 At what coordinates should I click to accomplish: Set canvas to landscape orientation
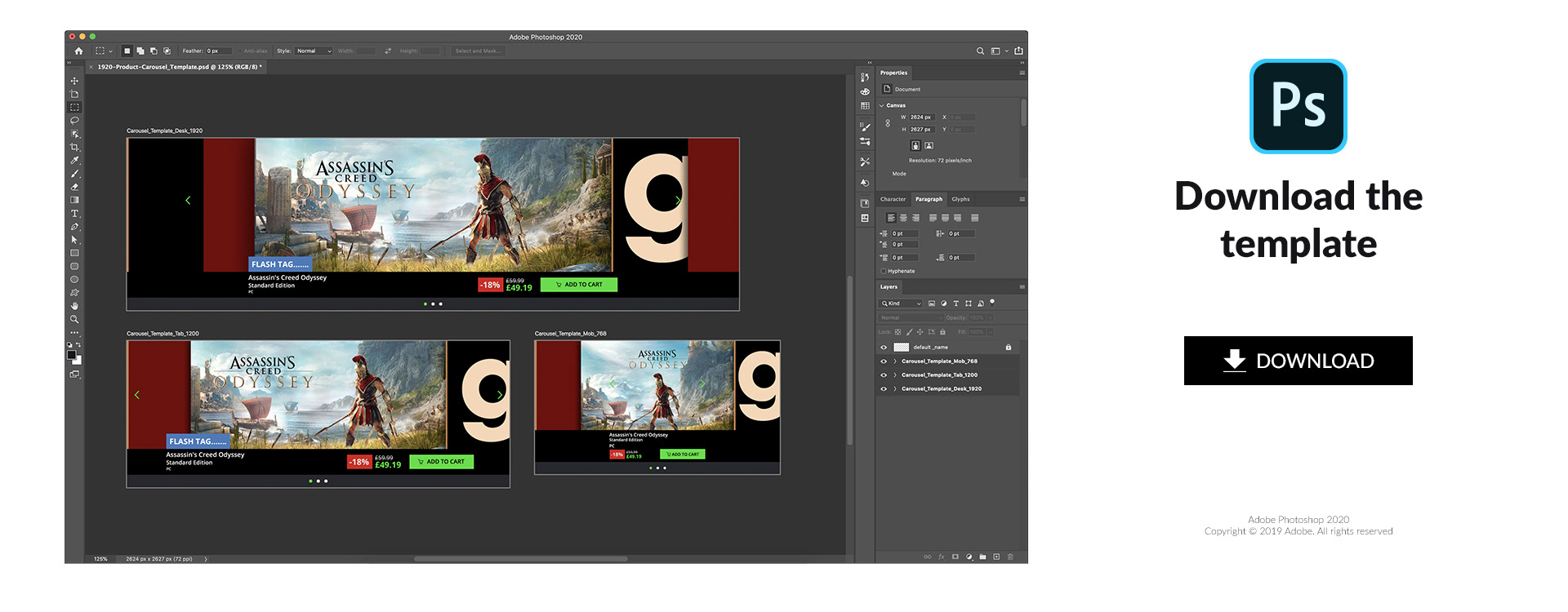[929, 145]
